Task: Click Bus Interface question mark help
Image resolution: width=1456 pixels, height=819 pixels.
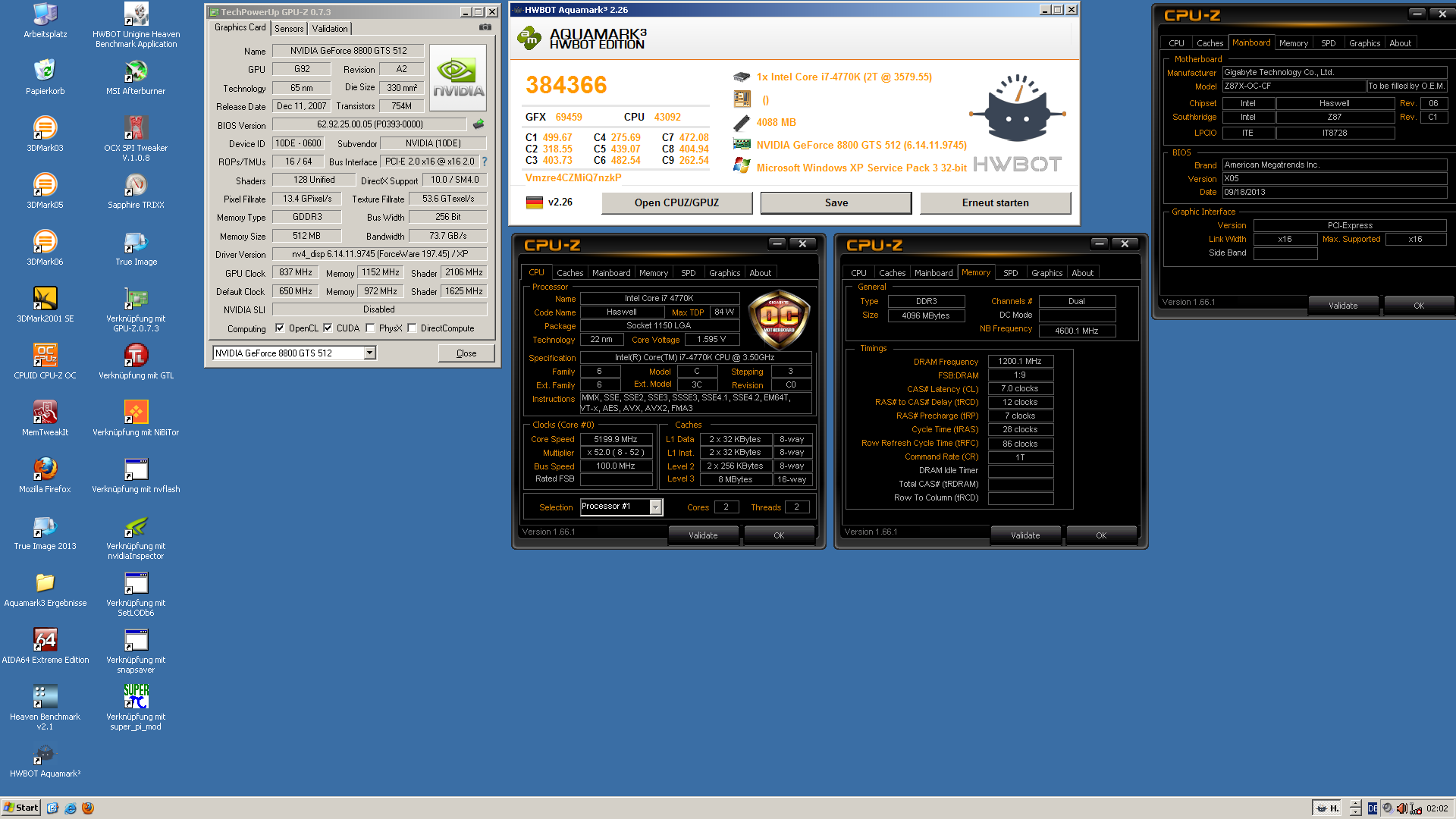Action: [484, 162]
